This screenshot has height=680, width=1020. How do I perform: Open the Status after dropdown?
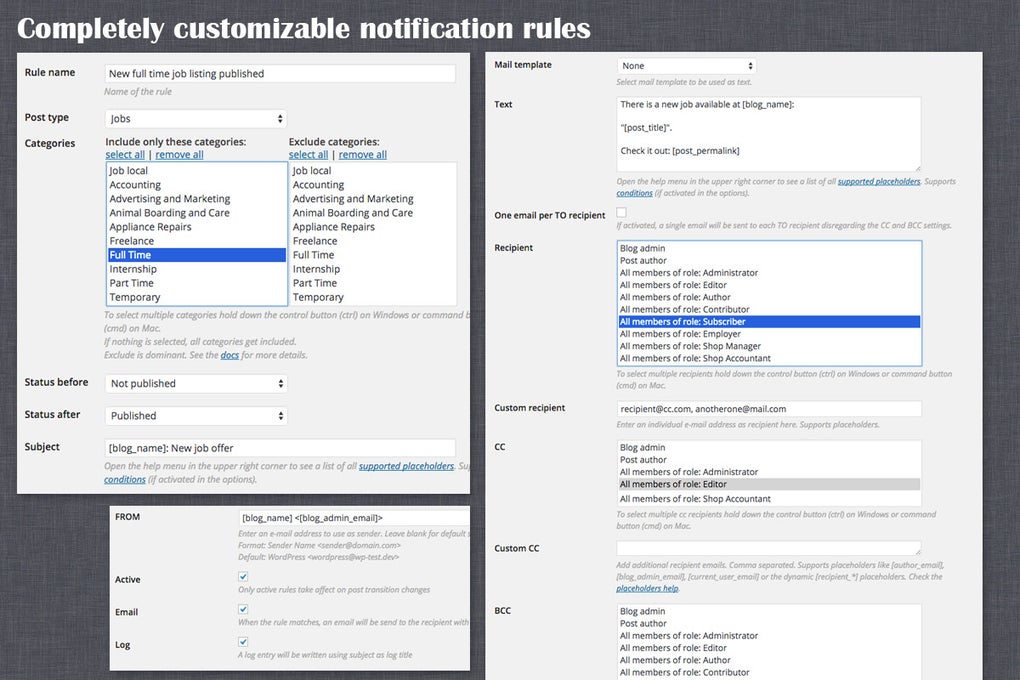(195, 415)
